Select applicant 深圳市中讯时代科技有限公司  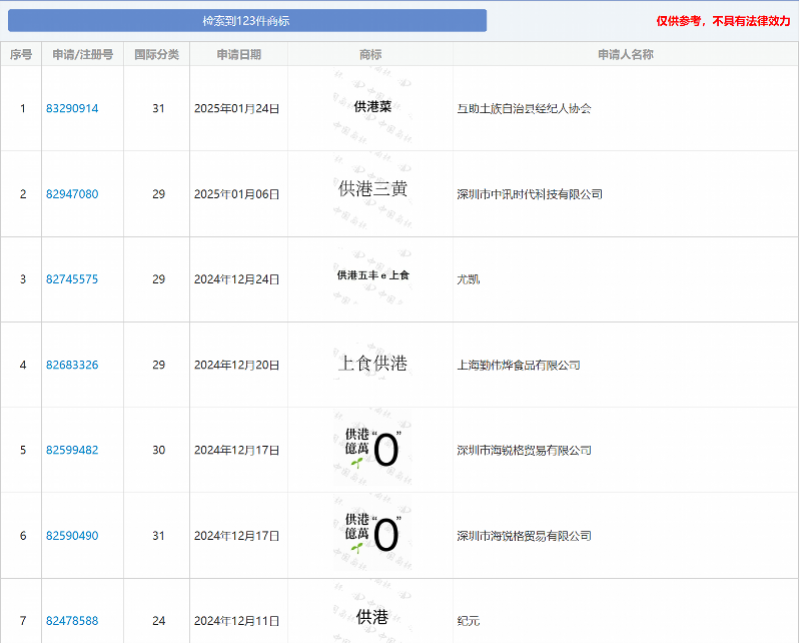[530, 194]
